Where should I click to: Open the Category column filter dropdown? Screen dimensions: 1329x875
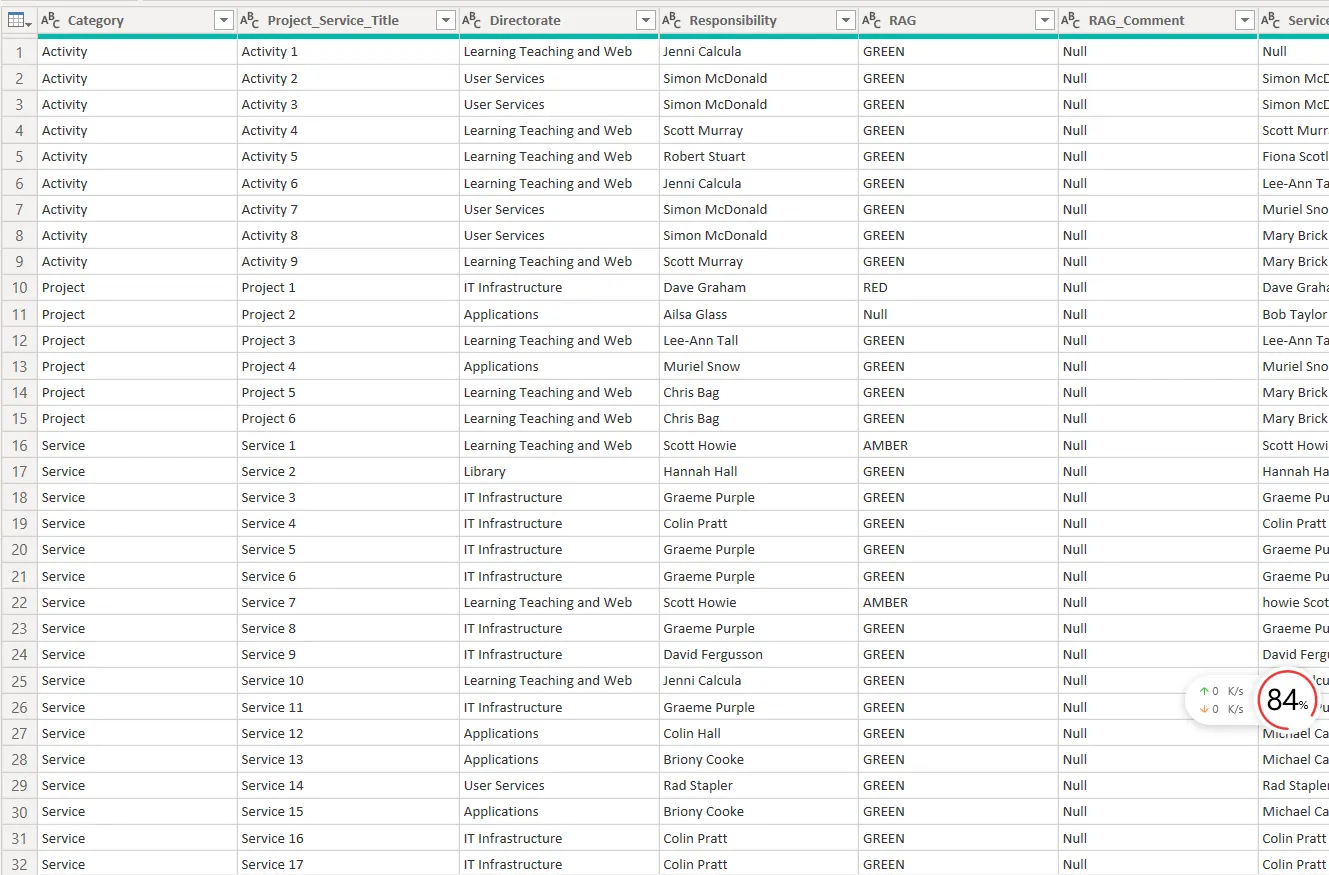225,20
